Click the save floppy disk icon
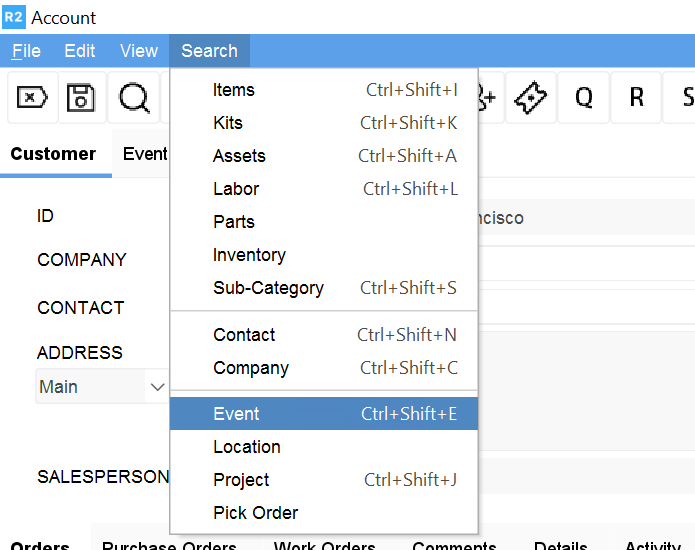695x550 pixels. tap(81, 97)
